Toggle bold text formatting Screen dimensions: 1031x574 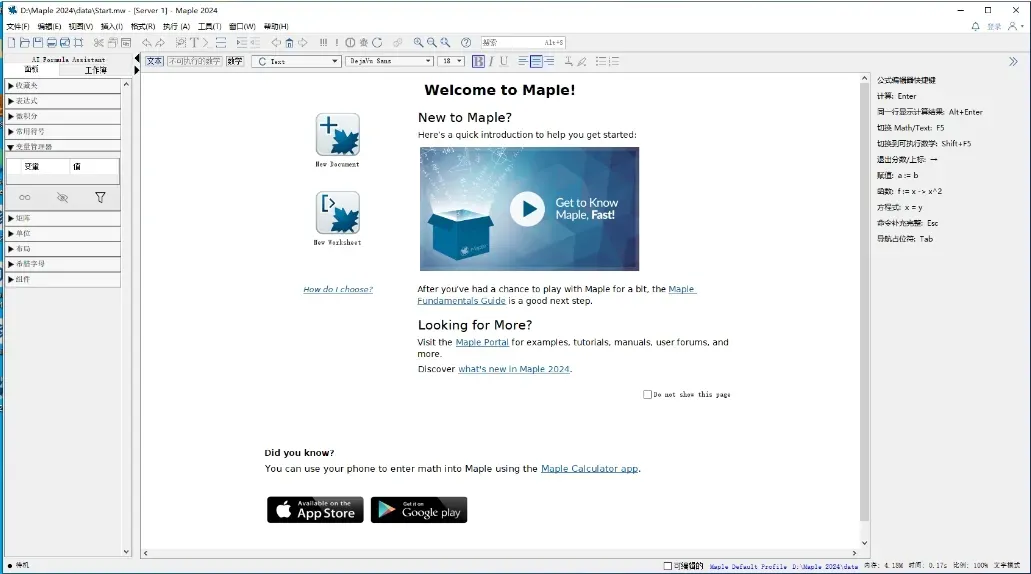coord(478,61)
